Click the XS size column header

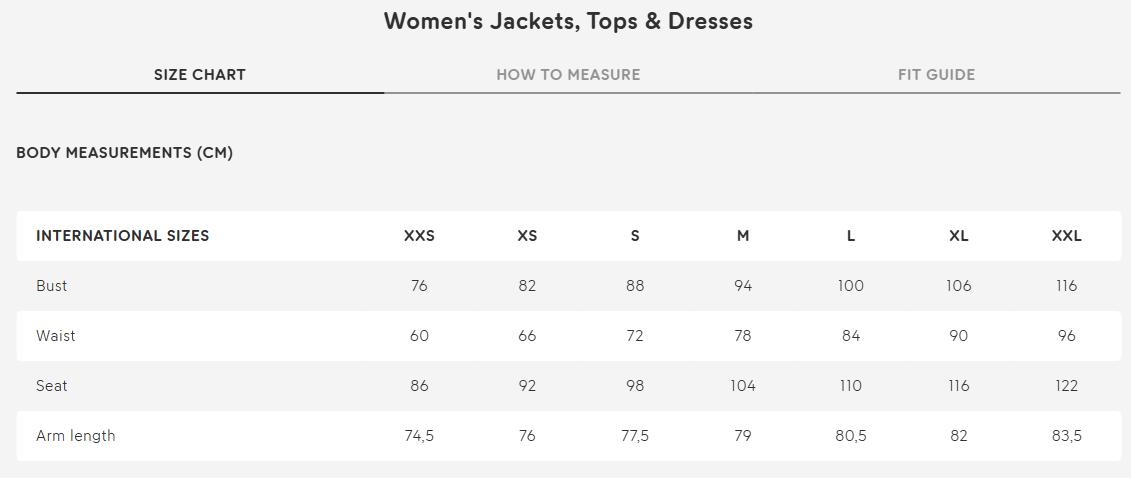click(x=527, y=237)
